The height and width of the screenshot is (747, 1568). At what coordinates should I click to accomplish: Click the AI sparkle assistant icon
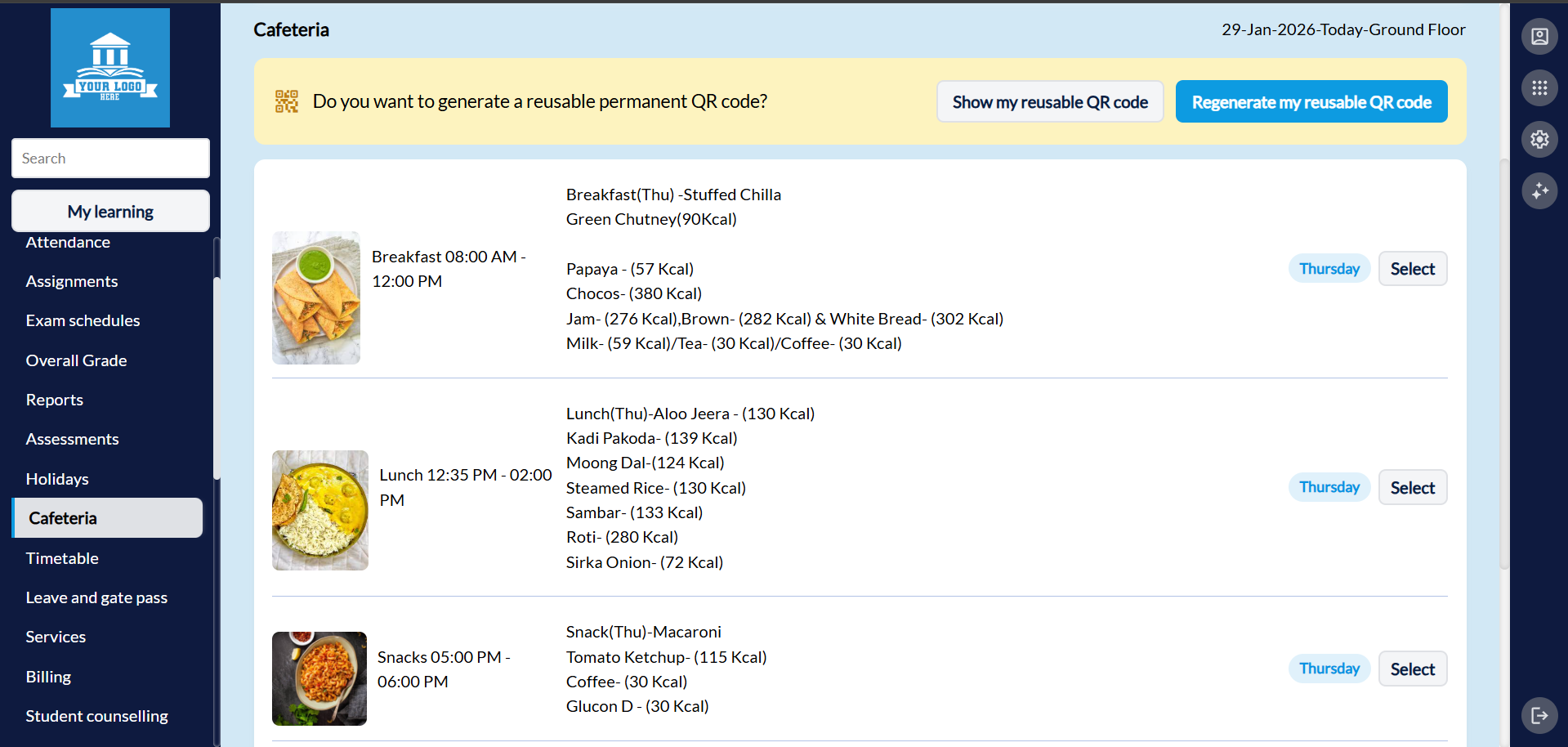pos(1539,191)
